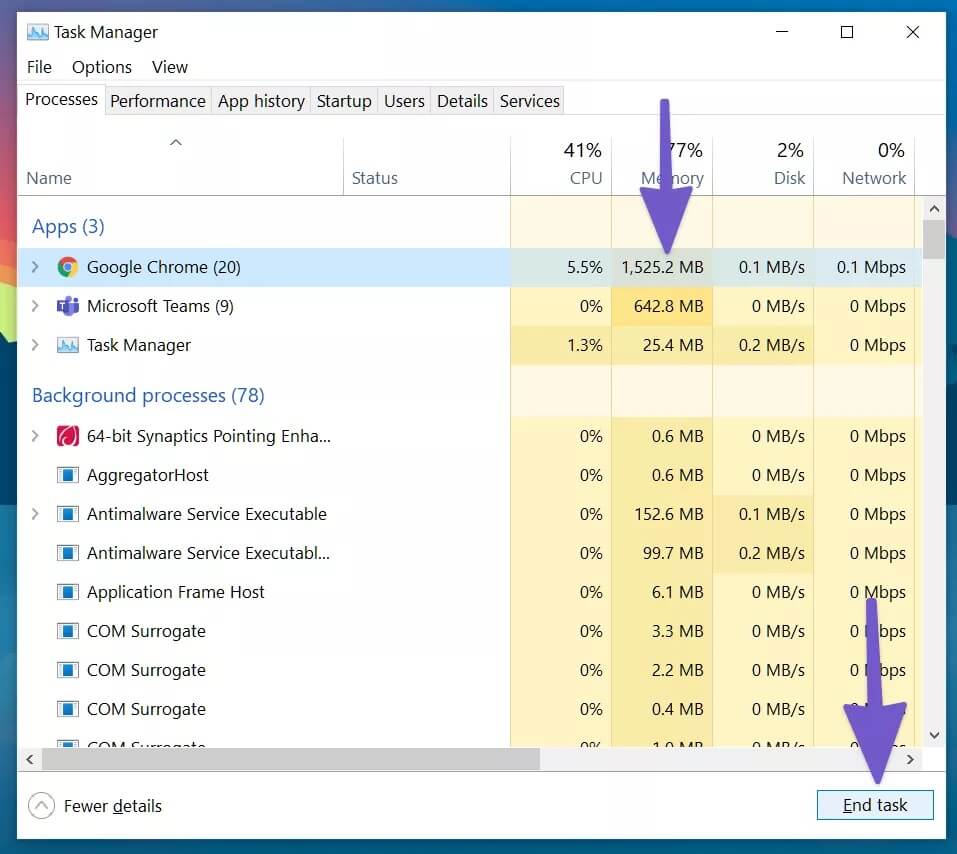Screen dimensions: 957x854
Task: Switch to the Details tab
Action: pos(462,101)
